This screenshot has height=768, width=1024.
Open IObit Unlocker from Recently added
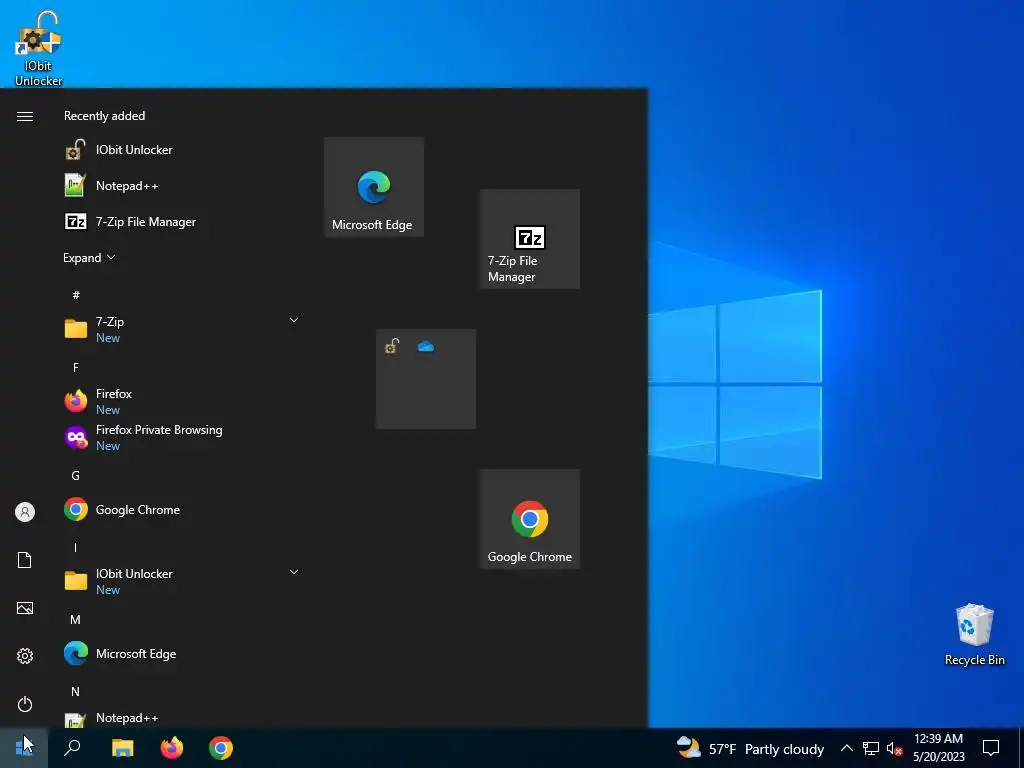180,150
